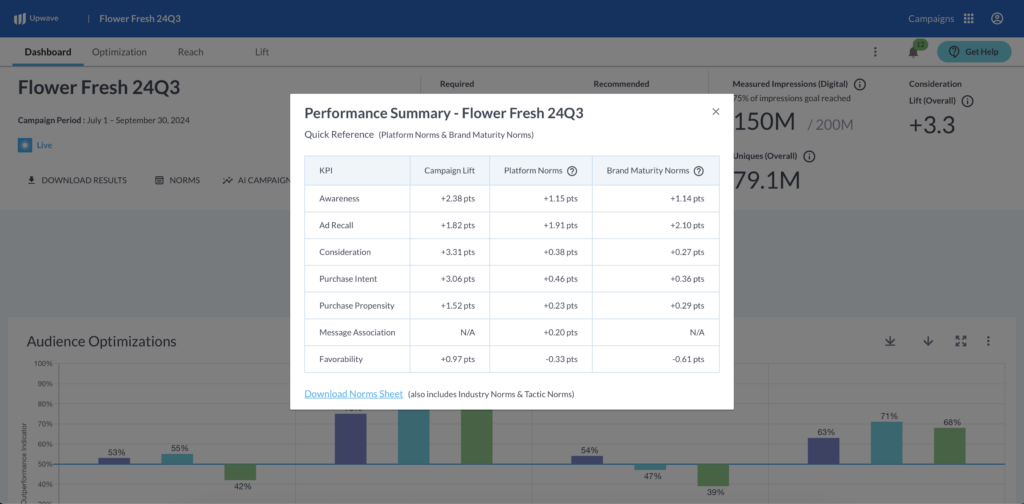Image resolution: width=1024 pixels, height=504 pixels.
Task: Click the 42% green bar below baseline
Action: [240, 472]
